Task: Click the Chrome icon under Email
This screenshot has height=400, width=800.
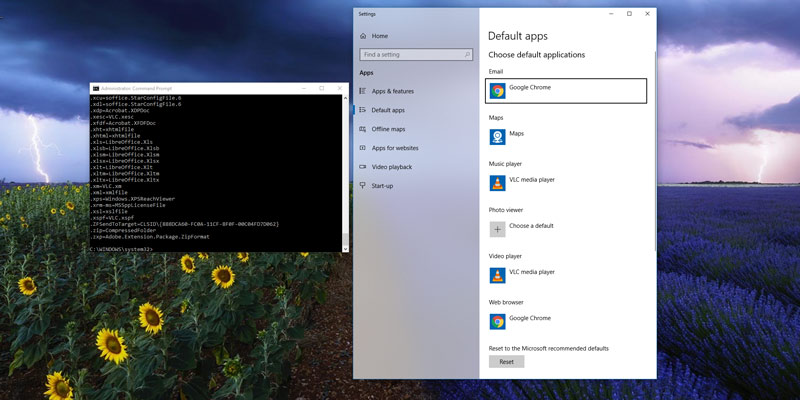Action: pyautogui.click(x=497, y=91)
